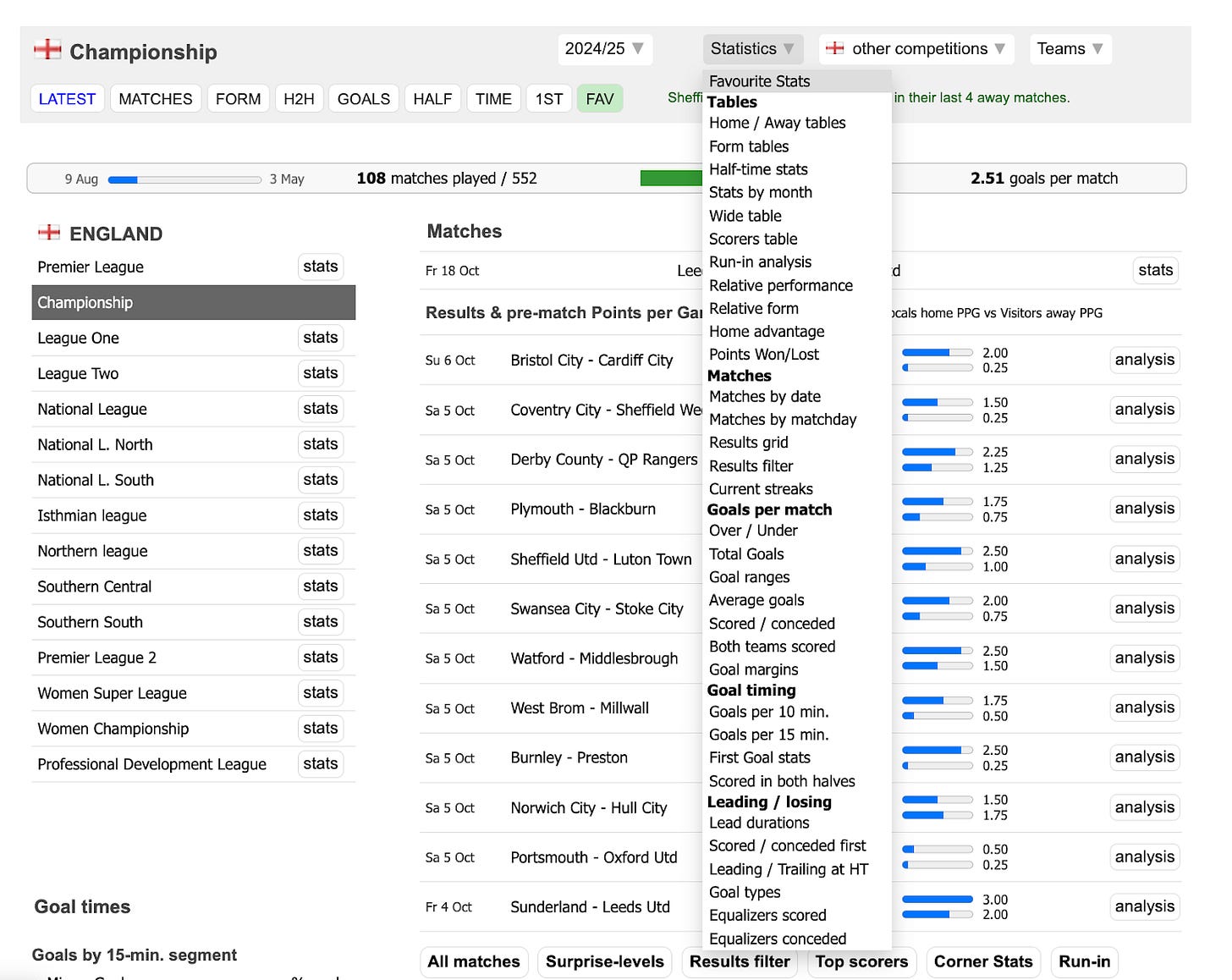Click the Norwich City - Hull City match

pos(589,807)
